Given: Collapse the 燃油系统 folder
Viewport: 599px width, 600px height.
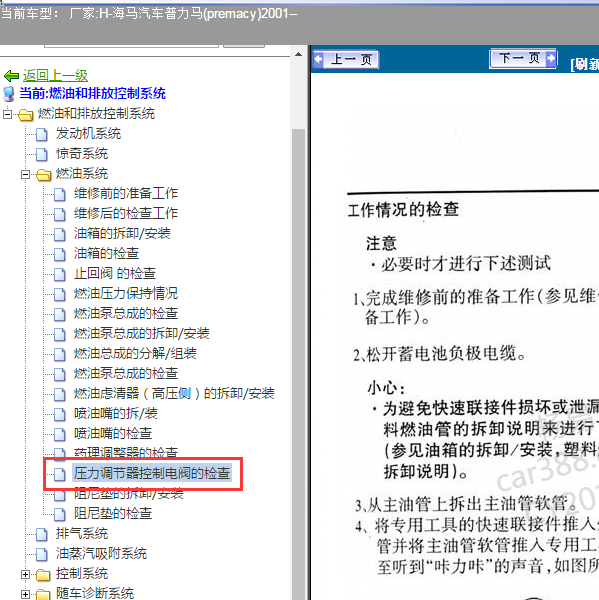Looking at the screenshot, I should [x=26, y=174].
